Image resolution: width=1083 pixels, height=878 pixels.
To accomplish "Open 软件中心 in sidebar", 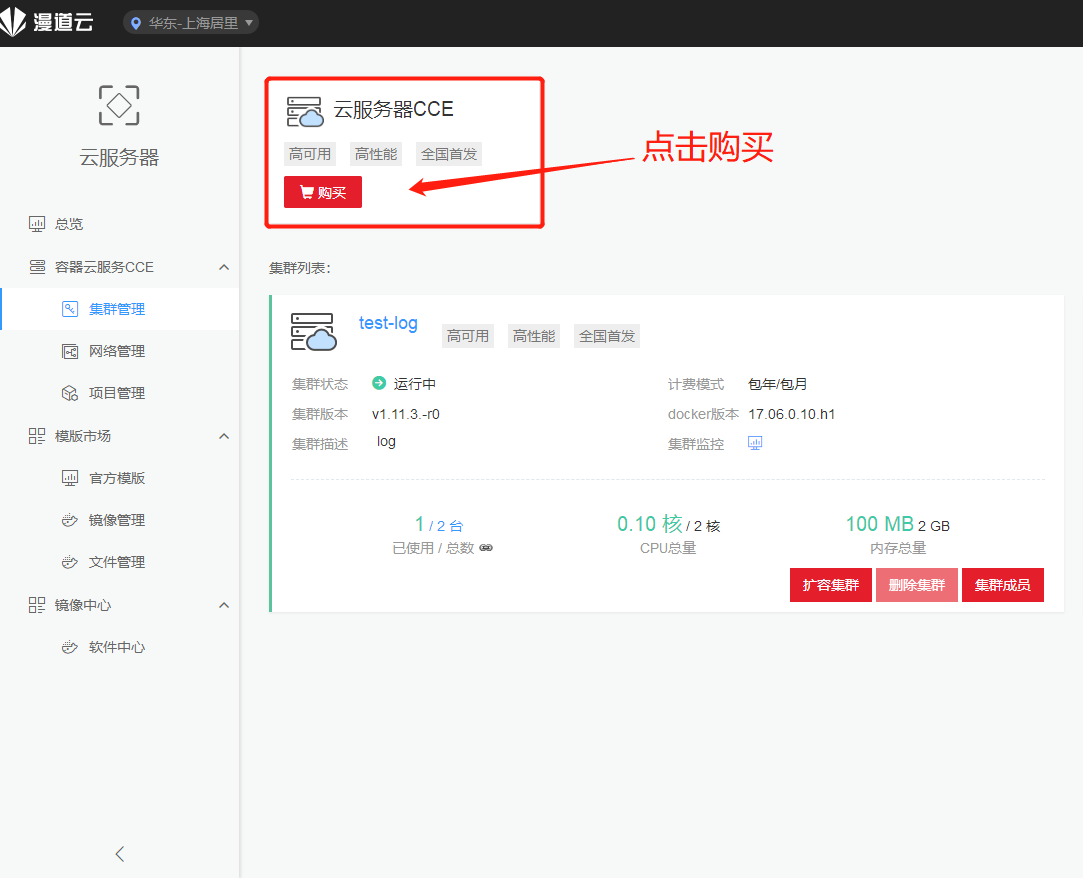I will [x=119, y=647].
